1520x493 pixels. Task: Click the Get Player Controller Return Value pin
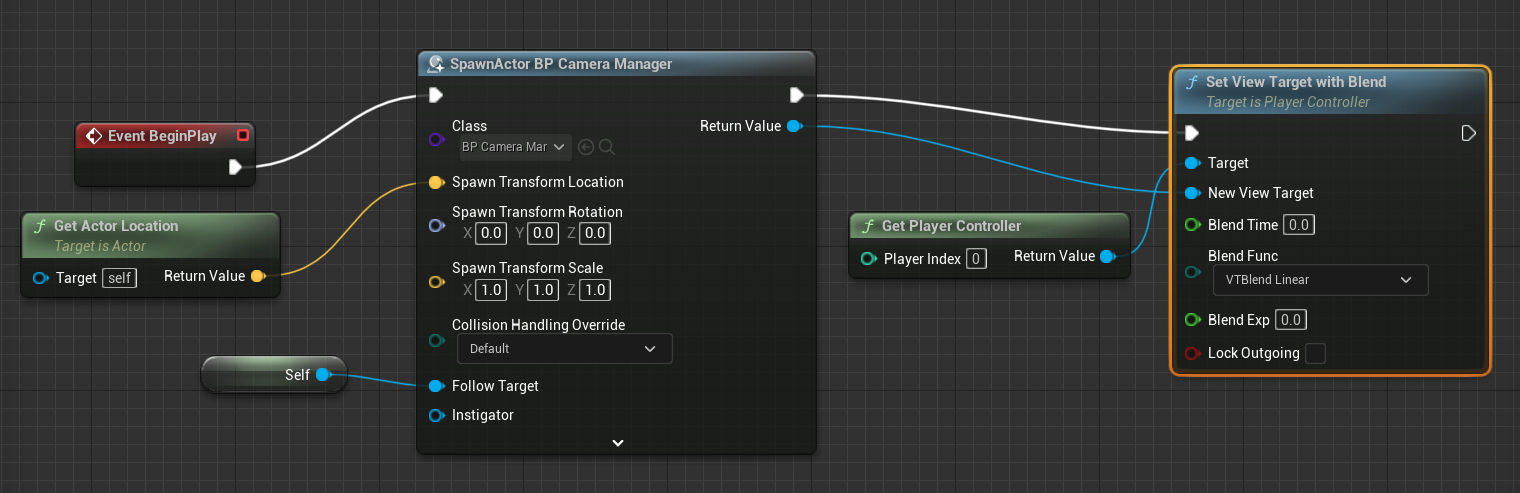(x=1107, y=257)
